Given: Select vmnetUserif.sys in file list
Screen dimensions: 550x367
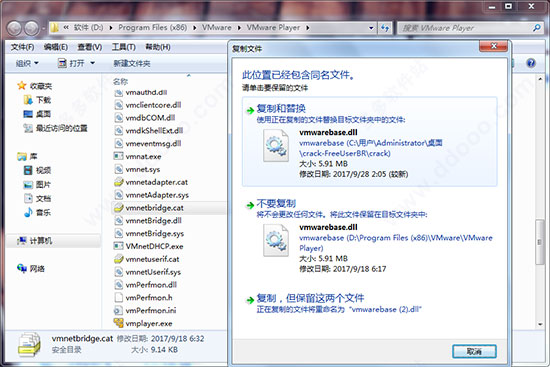Looking at the screenshot, I should pyautogui.click(x=148, y=272).
